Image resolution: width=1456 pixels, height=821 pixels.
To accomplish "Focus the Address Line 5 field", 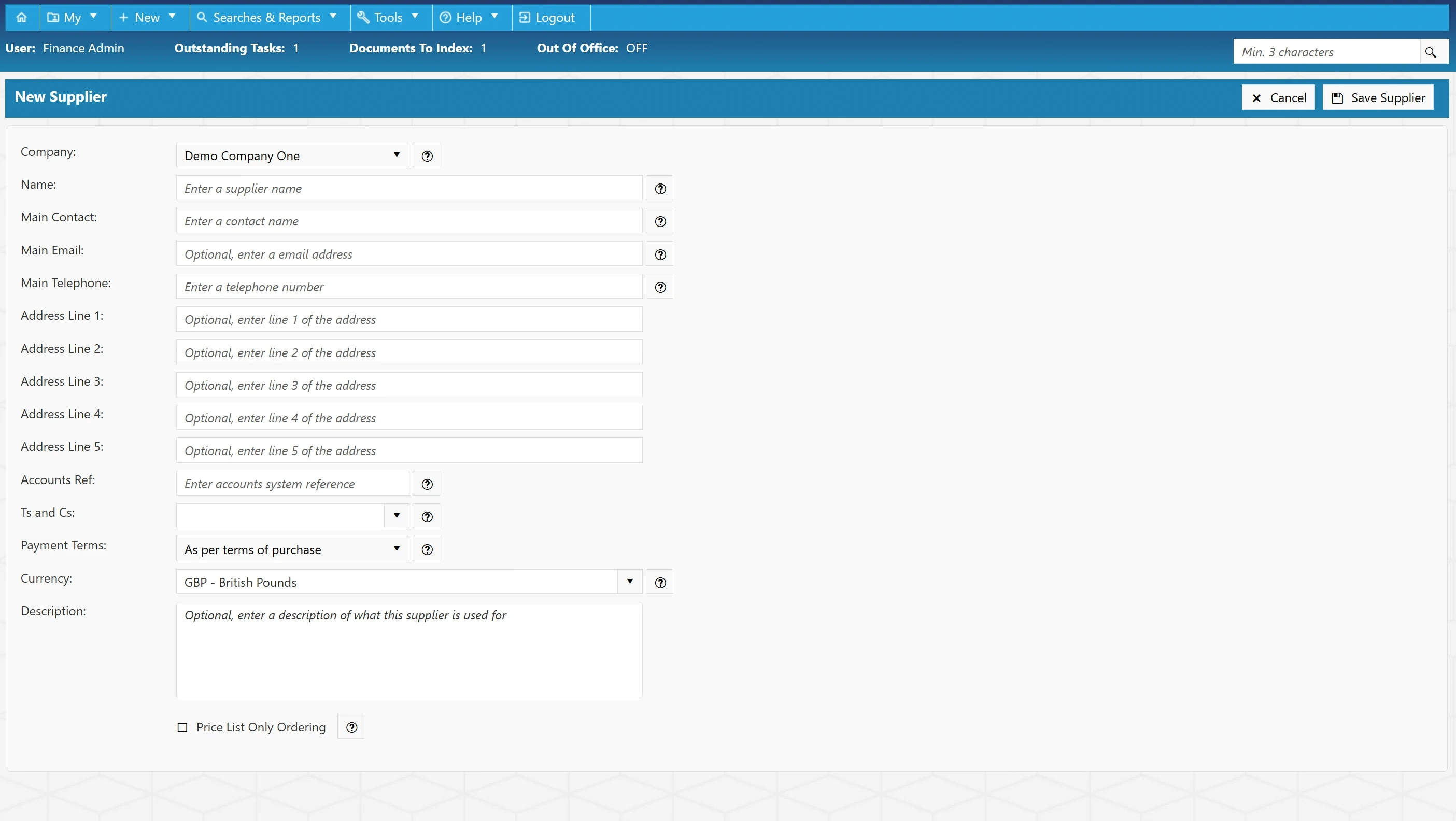I will pyautogui.click(x=409, y=451).
